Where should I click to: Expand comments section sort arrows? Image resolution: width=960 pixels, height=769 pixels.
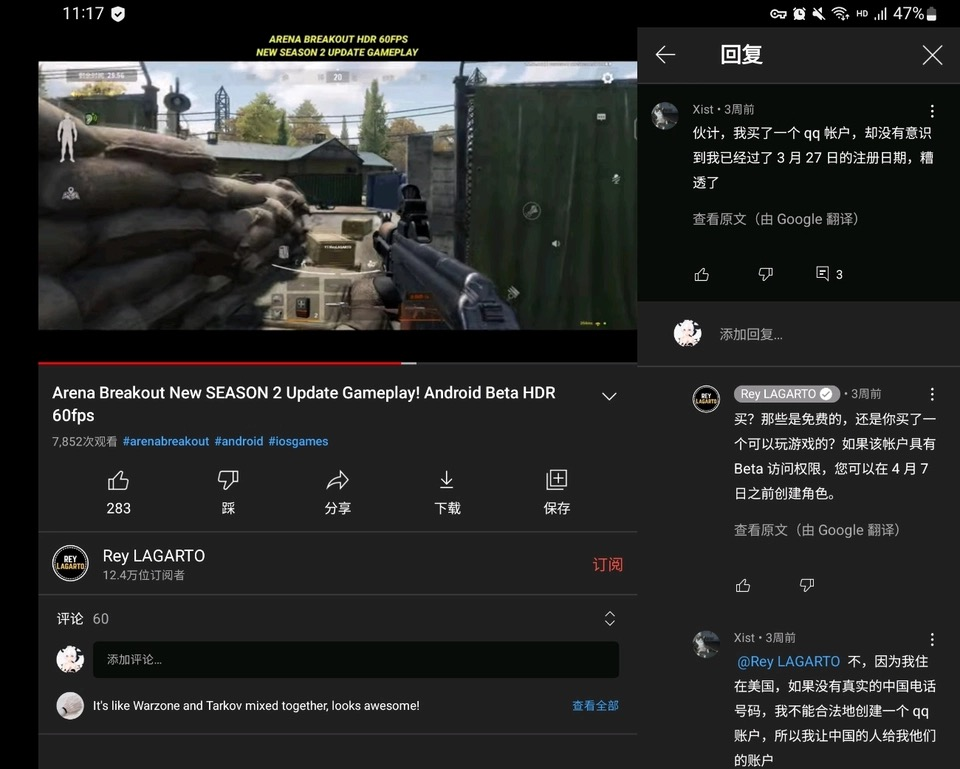click(x=610, y=618)
